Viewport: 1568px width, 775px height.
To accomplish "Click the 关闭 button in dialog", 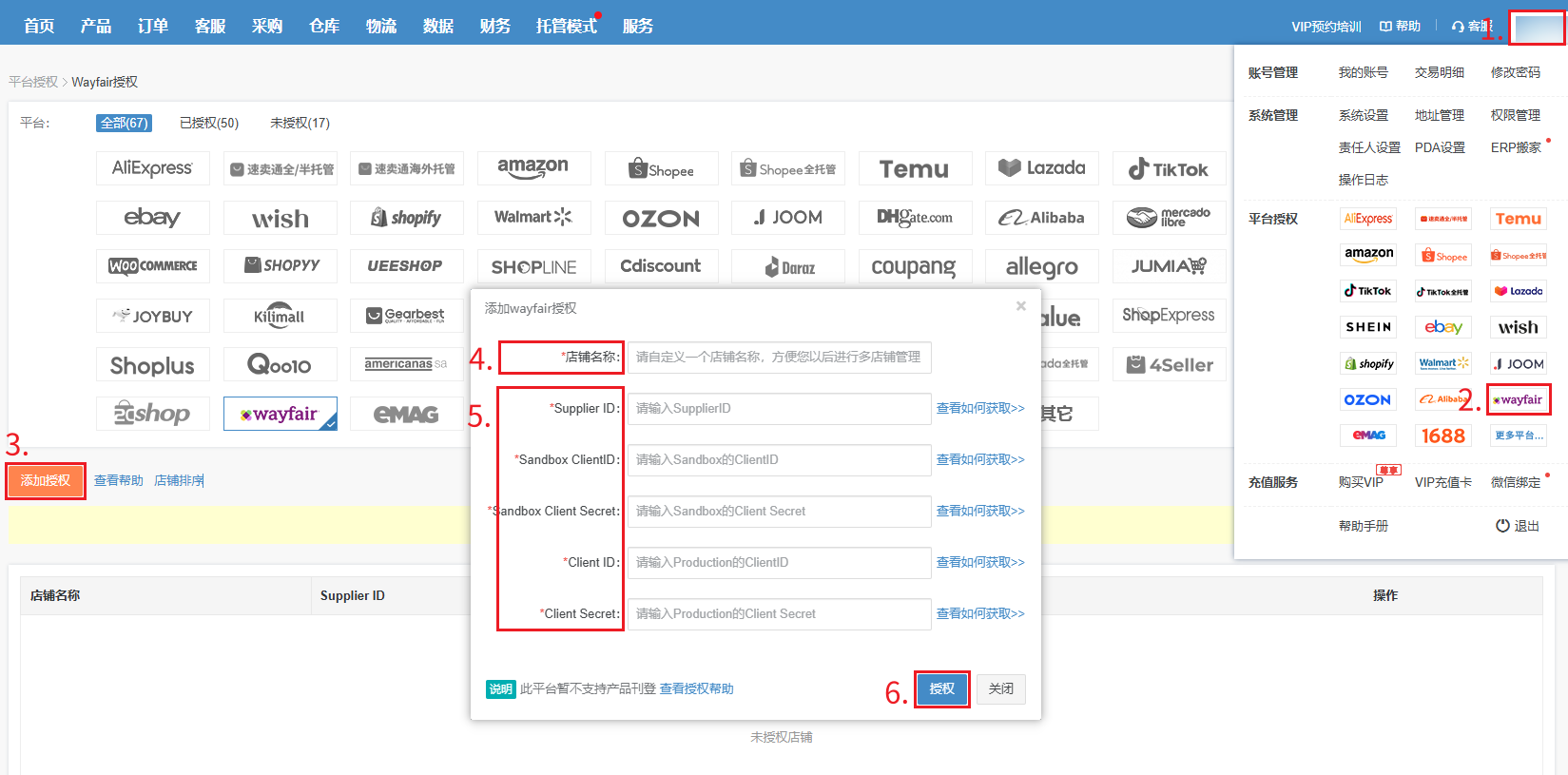I will [1001, 688].
